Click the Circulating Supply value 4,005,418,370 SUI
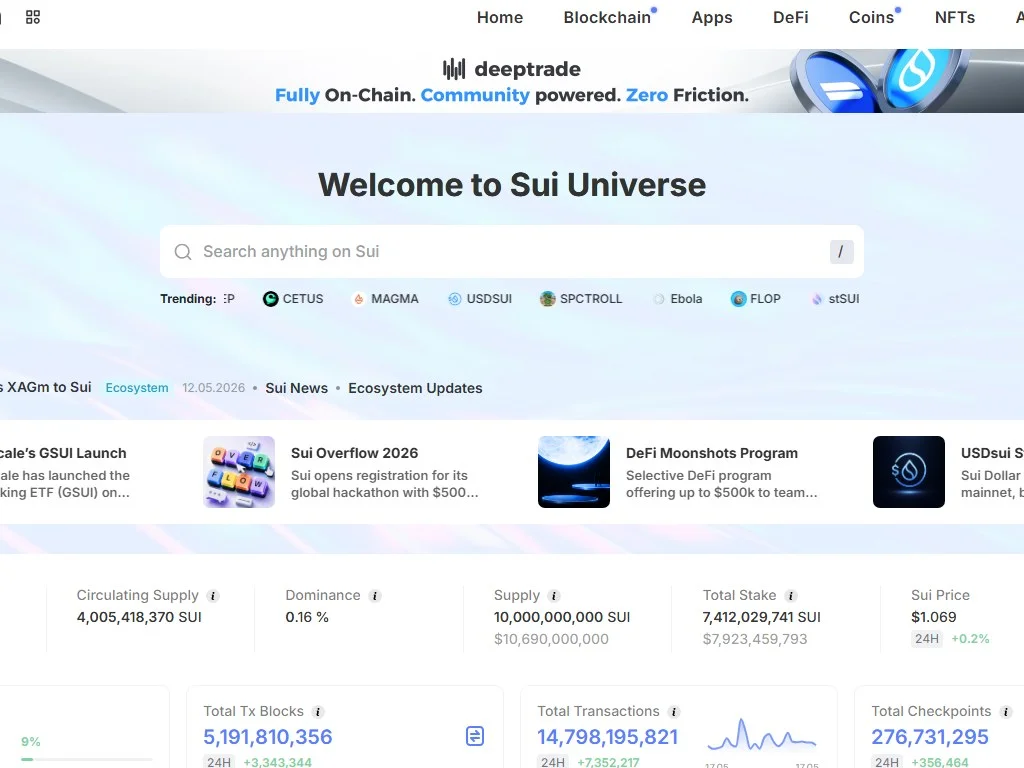Screen dimensions: 1024x768 click(139, 617)
